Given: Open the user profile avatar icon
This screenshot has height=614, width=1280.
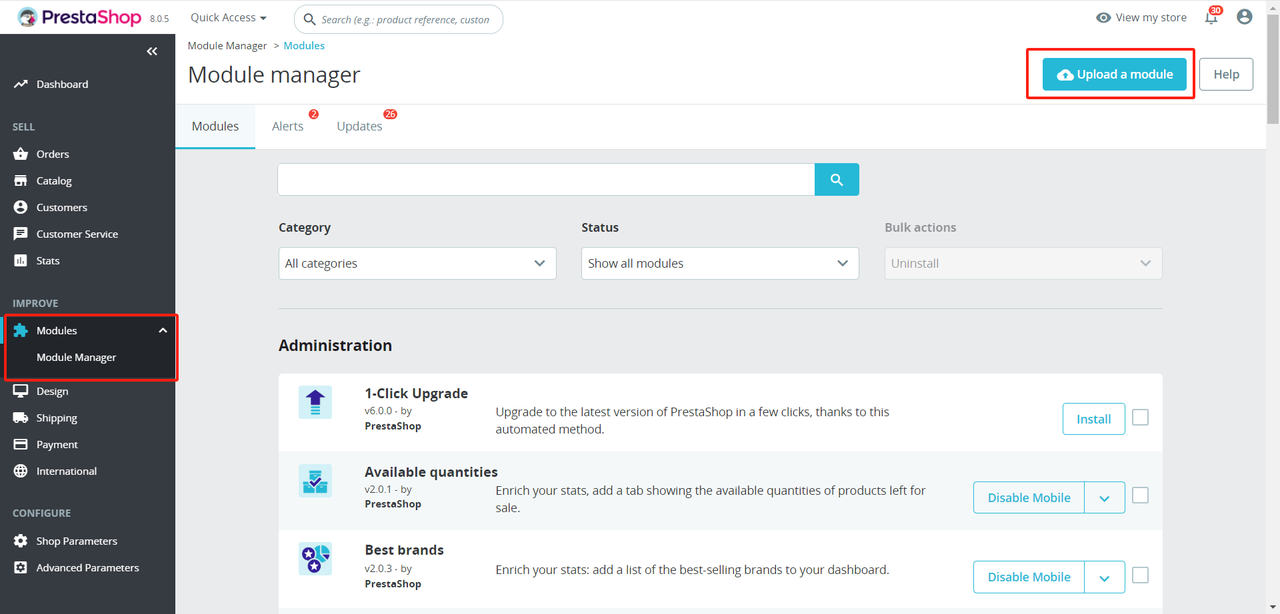Looking at the screenshot, I should [1244, 17].
